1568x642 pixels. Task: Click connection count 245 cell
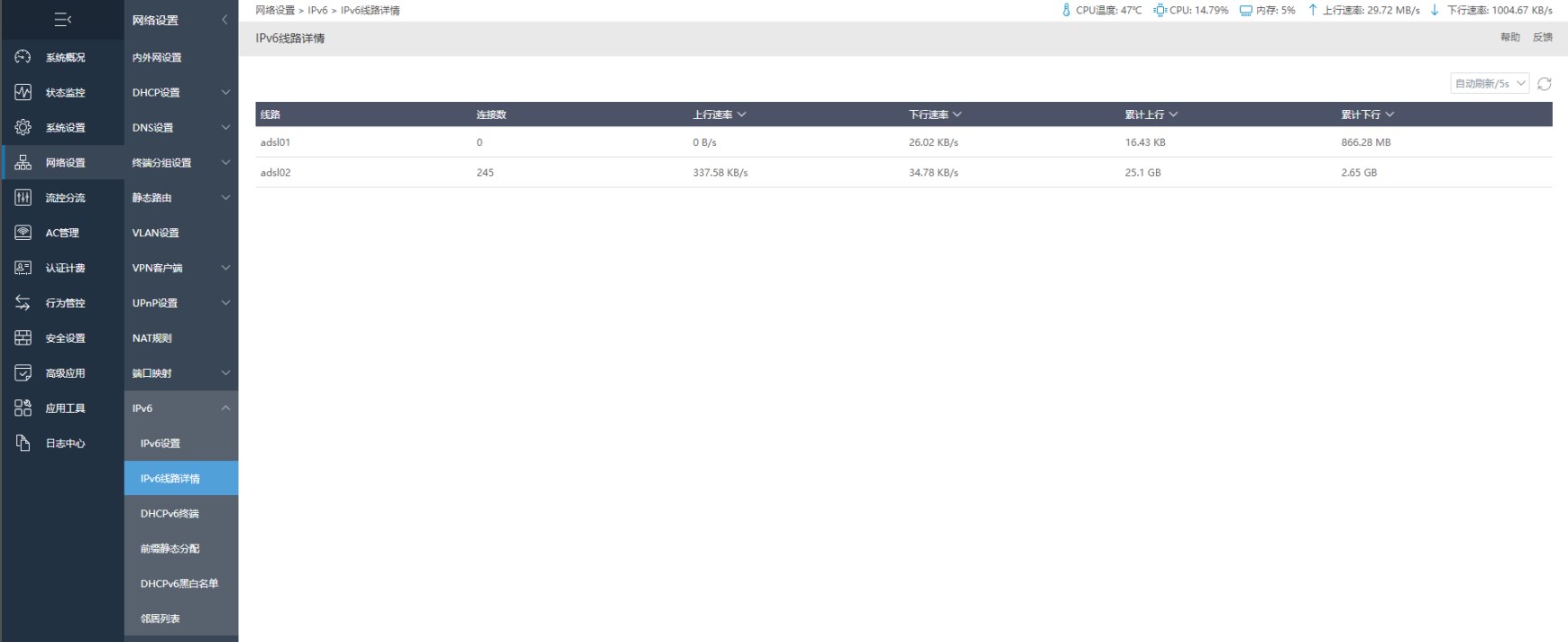pyautogui.click(x=485, y=172)
